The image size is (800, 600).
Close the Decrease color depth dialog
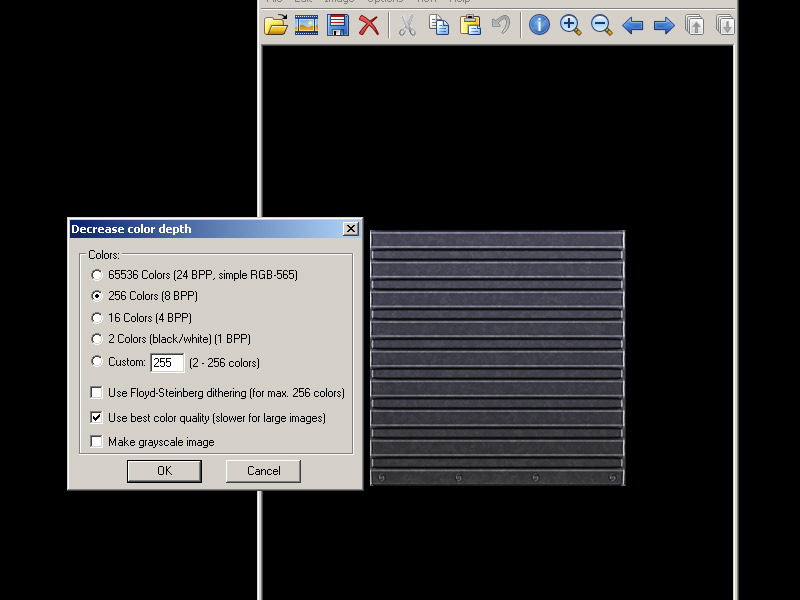point(351,229)
